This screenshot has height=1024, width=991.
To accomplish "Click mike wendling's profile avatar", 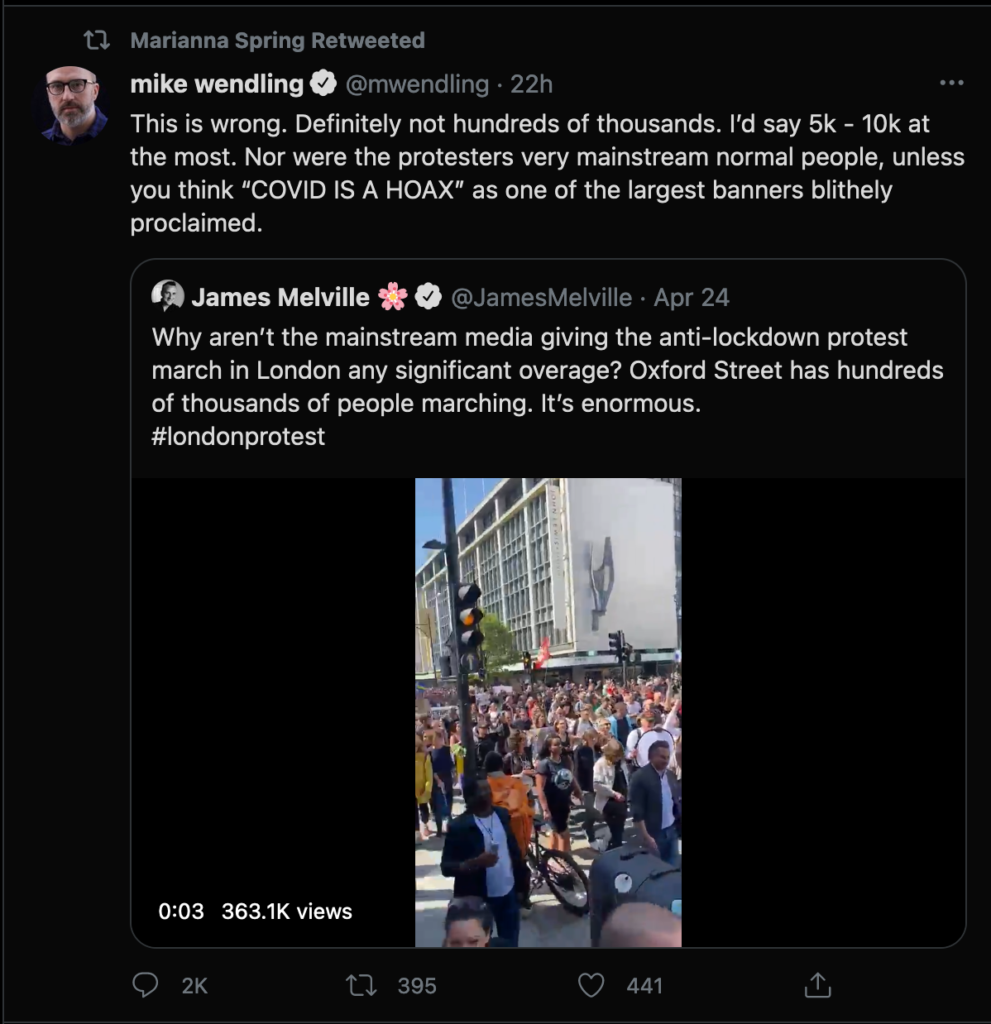I will point(71,103).
